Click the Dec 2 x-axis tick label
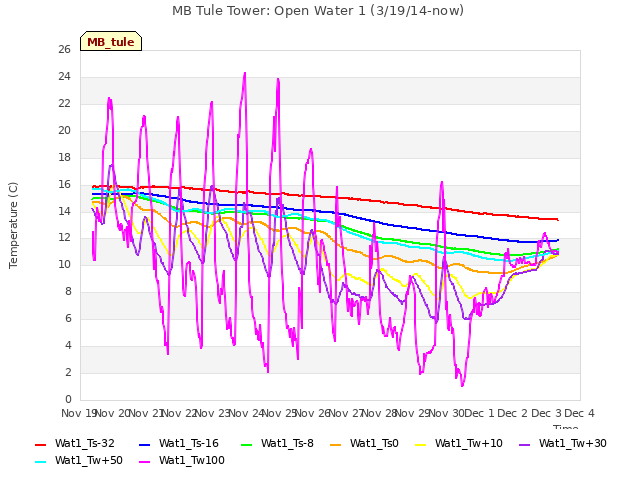 (513, 413)
